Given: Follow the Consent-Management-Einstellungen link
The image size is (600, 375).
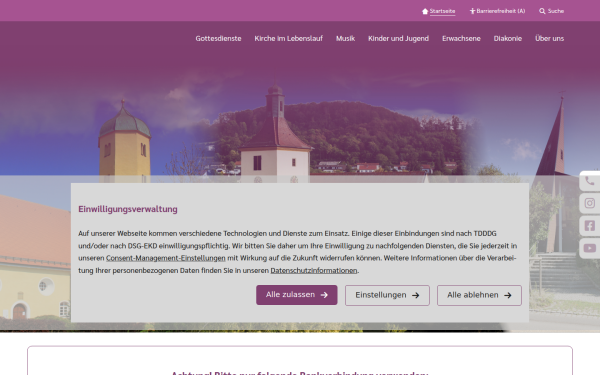Looking at the screenshot, I should [x=166, y=258].
